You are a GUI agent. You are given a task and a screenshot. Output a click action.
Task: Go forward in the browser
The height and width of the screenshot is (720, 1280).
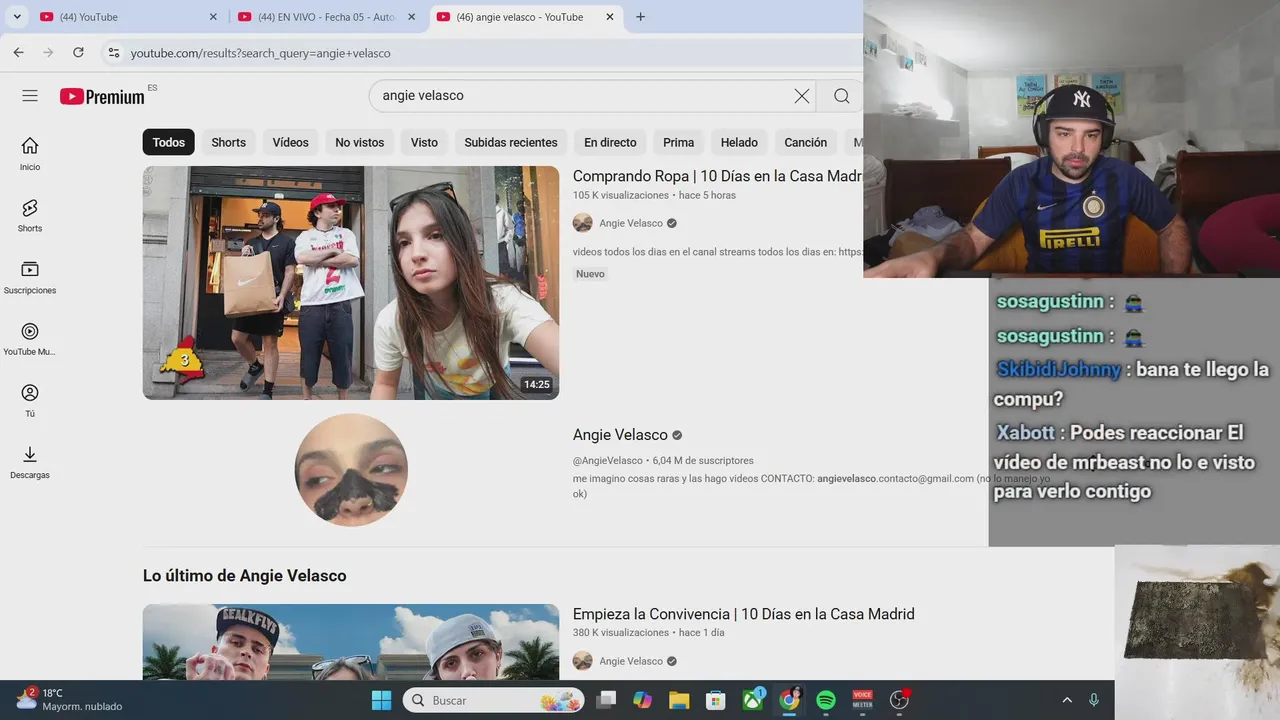tap(48, 53)
